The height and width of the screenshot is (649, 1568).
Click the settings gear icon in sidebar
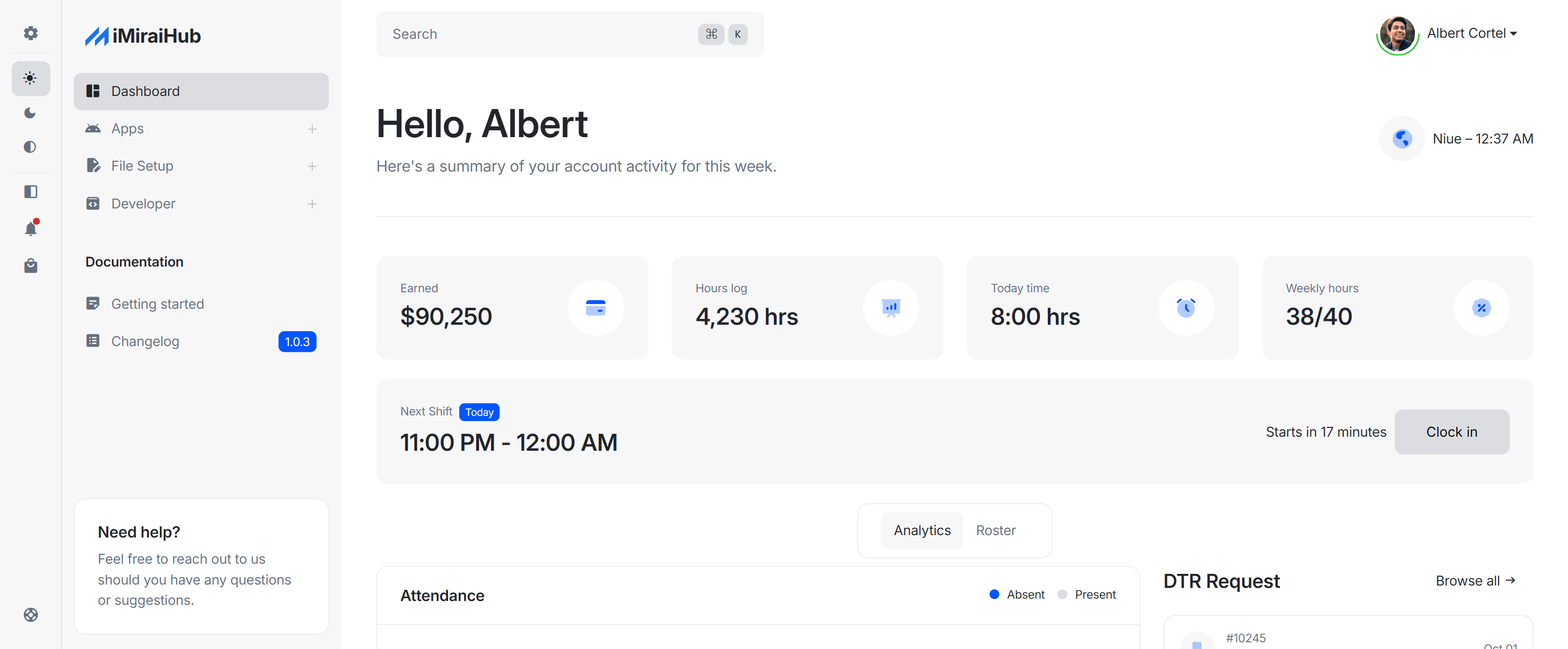pos(31,33)
